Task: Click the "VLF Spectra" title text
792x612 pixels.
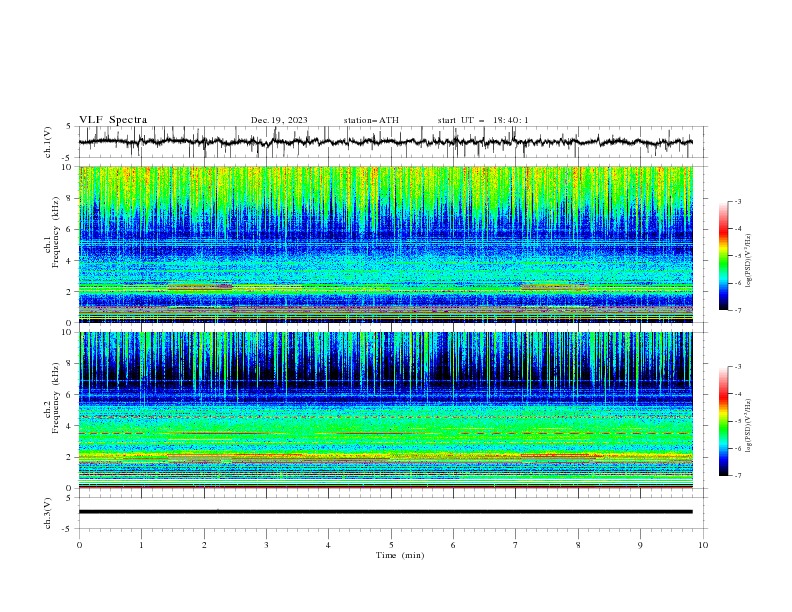Action: click(x=113, y=120)
